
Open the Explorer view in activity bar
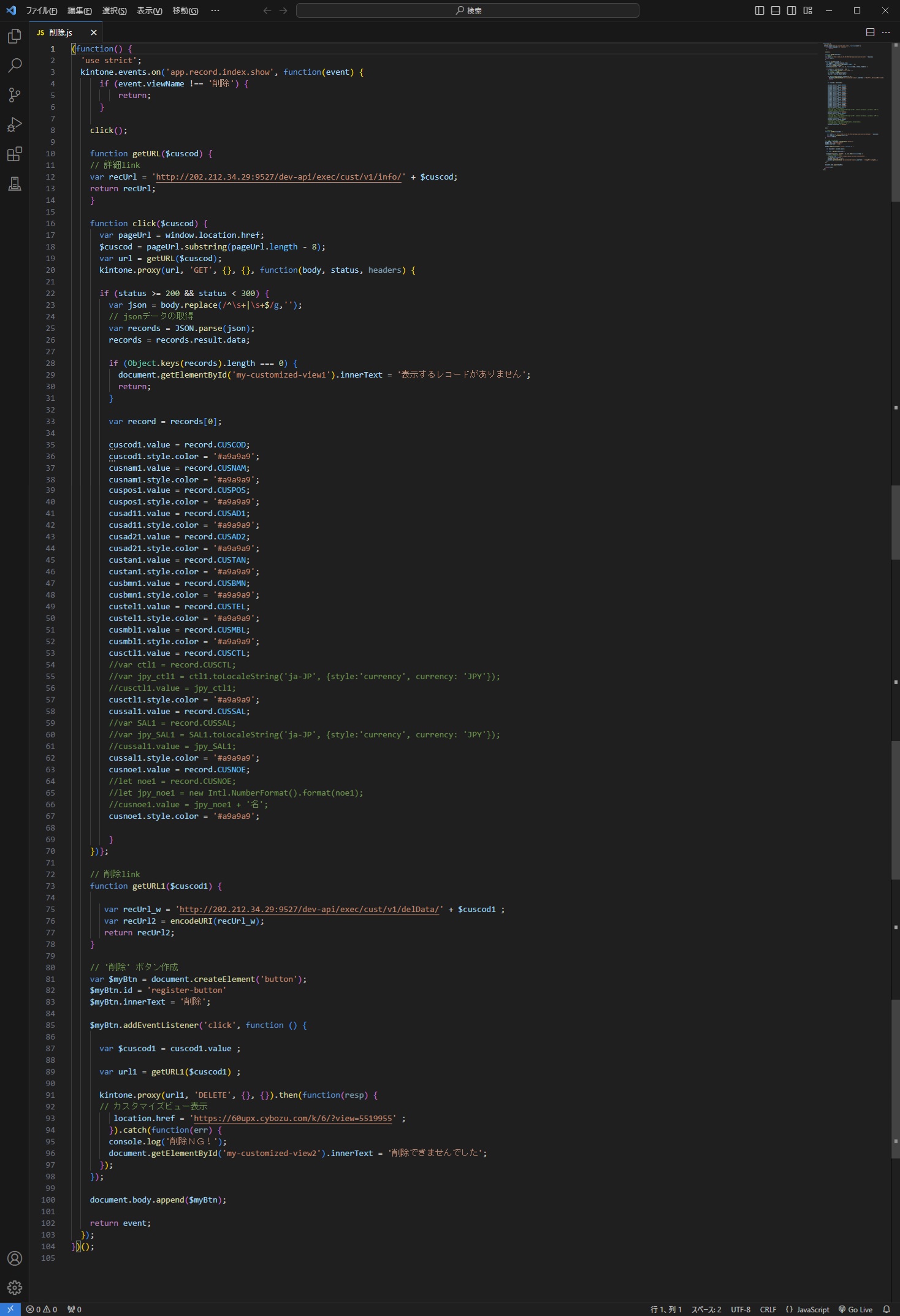pos(15,37)
